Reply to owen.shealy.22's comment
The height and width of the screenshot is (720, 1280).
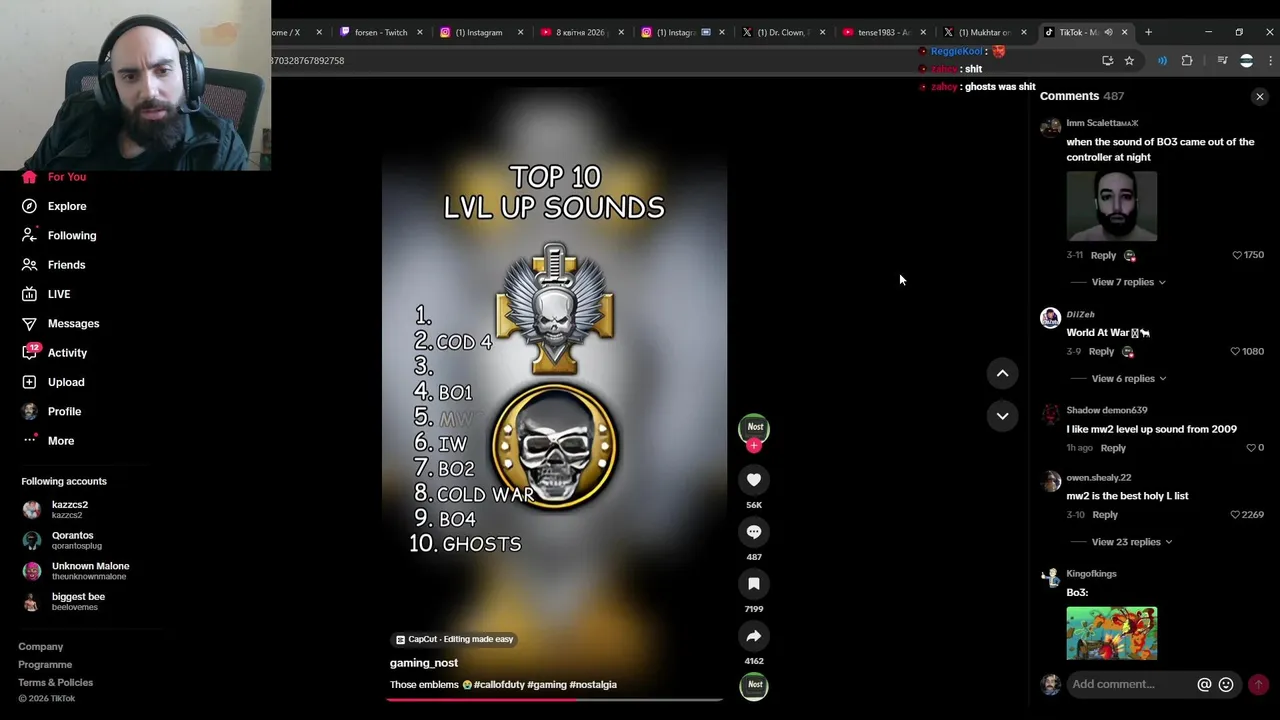[1105, 515]
